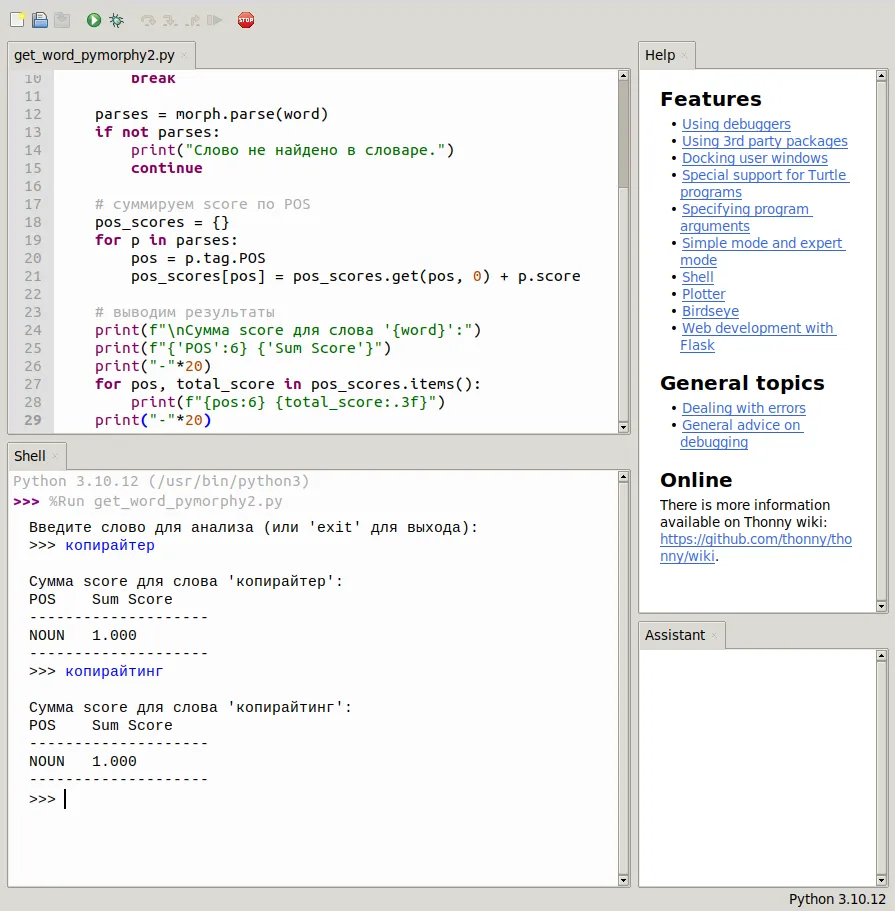895x911 pixels.
Task: Open the Docking user windows link
Action: coord(755,158)
